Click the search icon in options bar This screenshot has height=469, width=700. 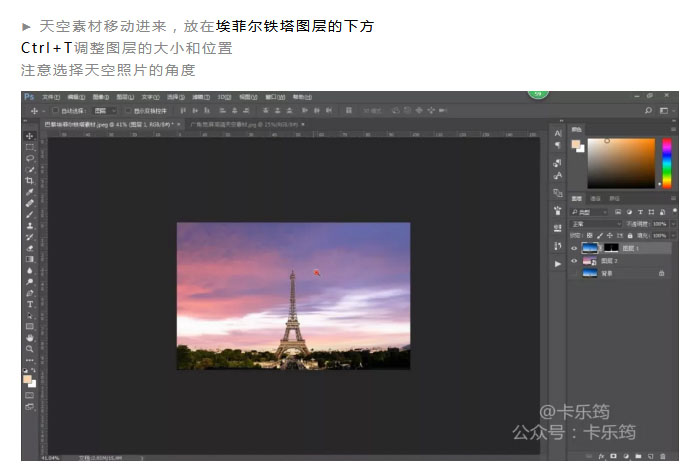[649, 110]
